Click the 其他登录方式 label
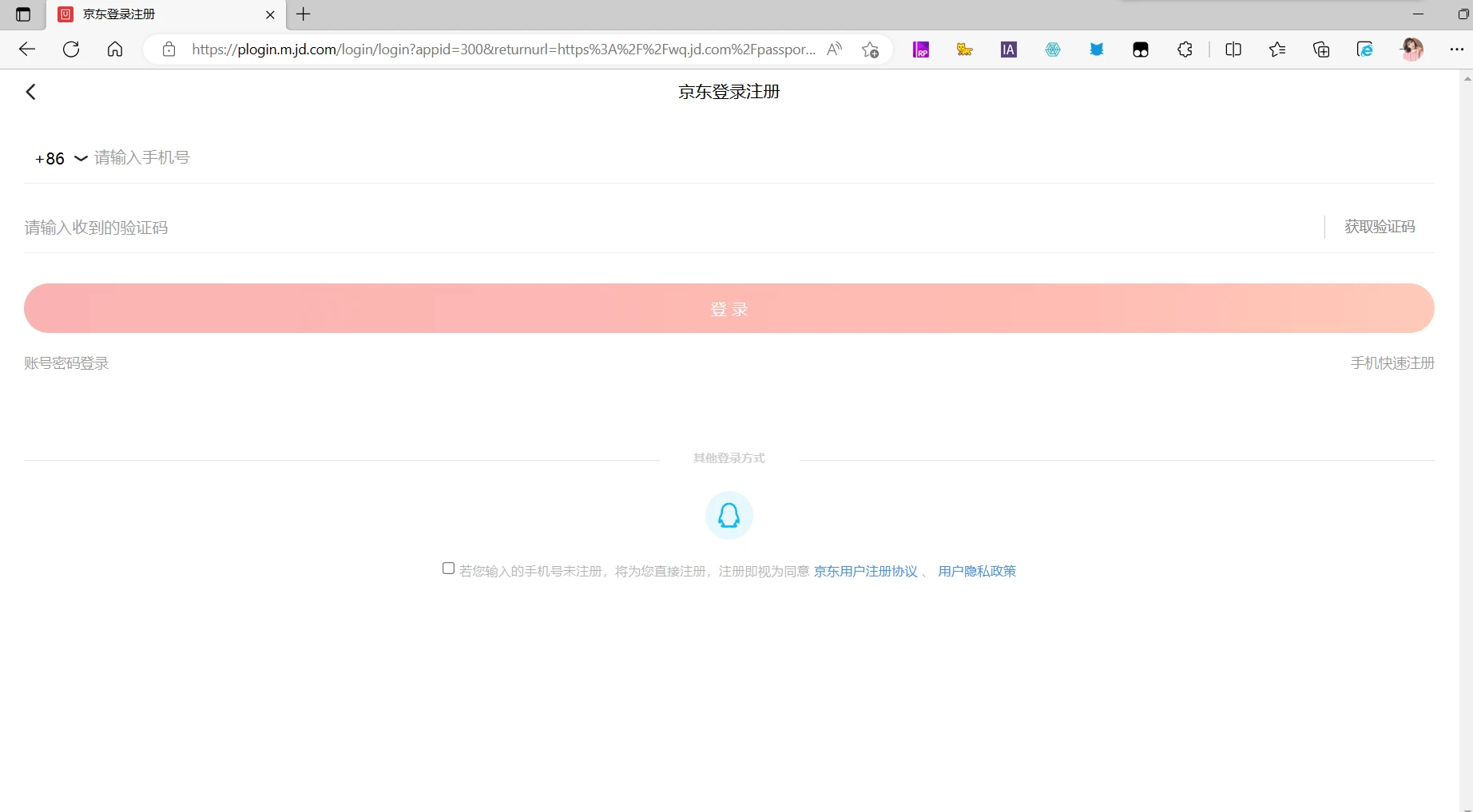This screenshot has width=1473, height=812. [x=729, y=458]
